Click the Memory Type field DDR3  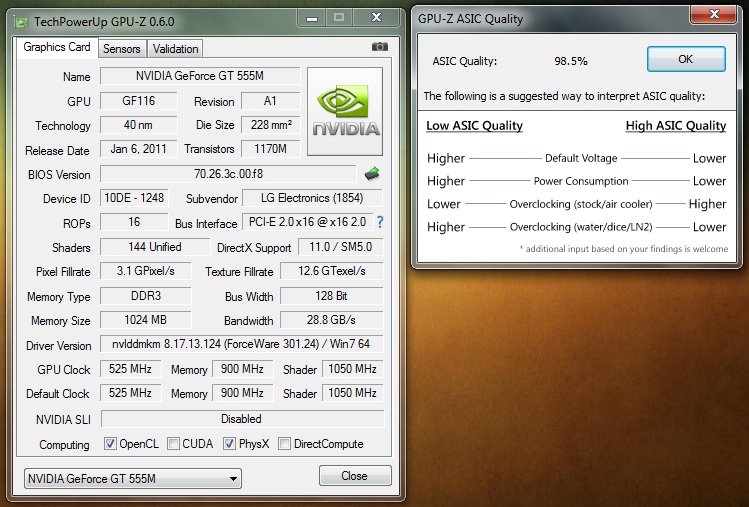click(146, 296)
